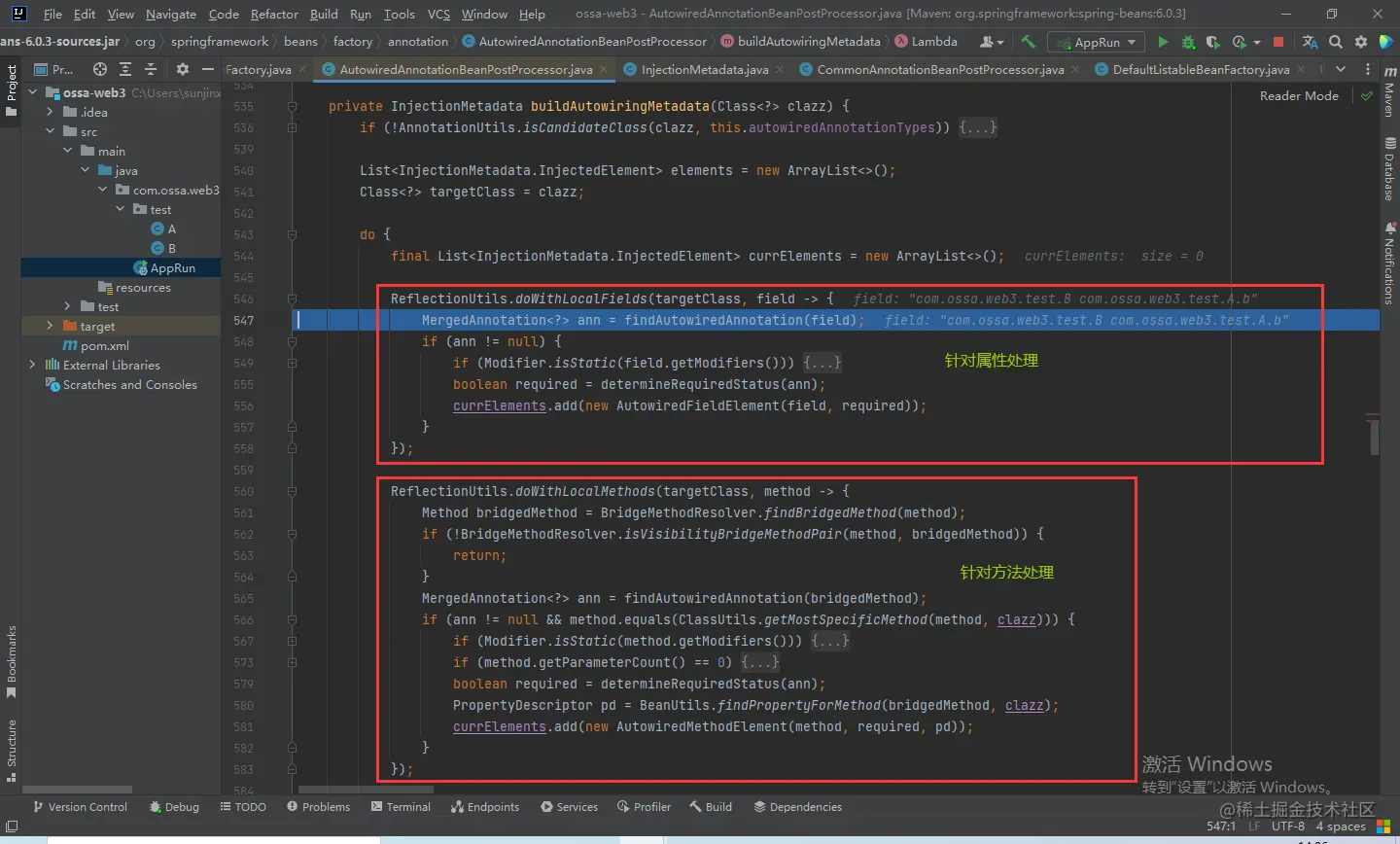1400x844 pixels.
Task: Collapse the main folder
Action: (67, 151)
